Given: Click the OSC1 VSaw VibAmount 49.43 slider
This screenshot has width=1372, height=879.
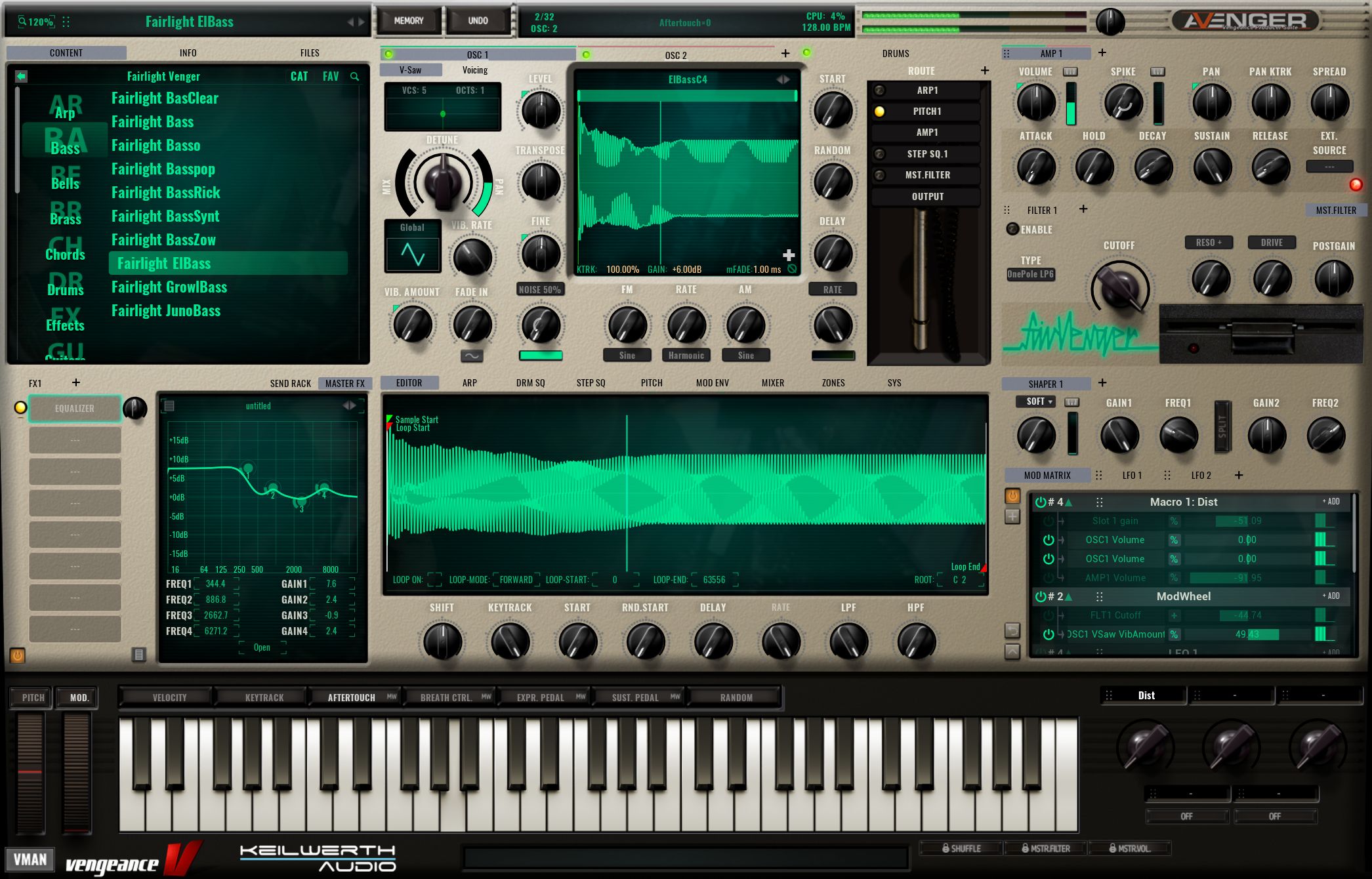Looking at the screenshot, I should pyautogui.click(x=1247, y=634).
